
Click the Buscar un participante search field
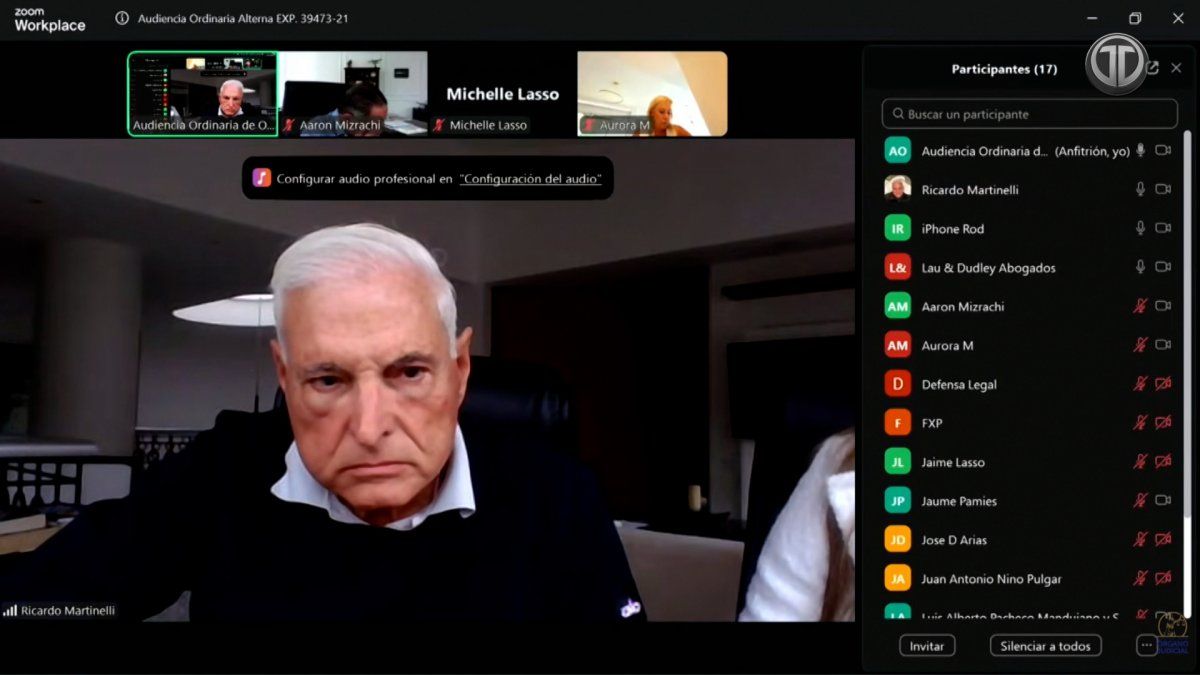(1030, 114)
